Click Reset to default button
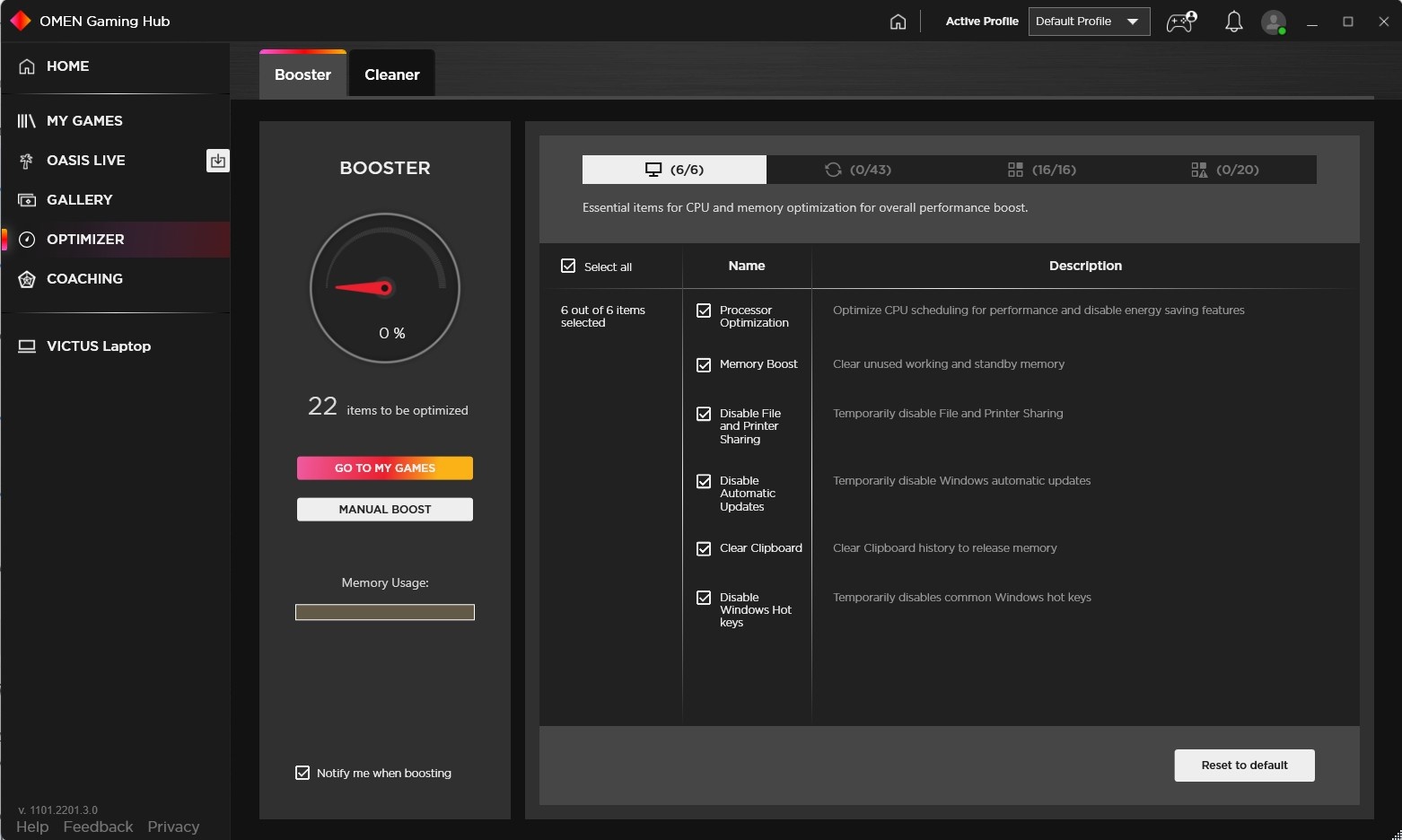 tap(1244, 766)
